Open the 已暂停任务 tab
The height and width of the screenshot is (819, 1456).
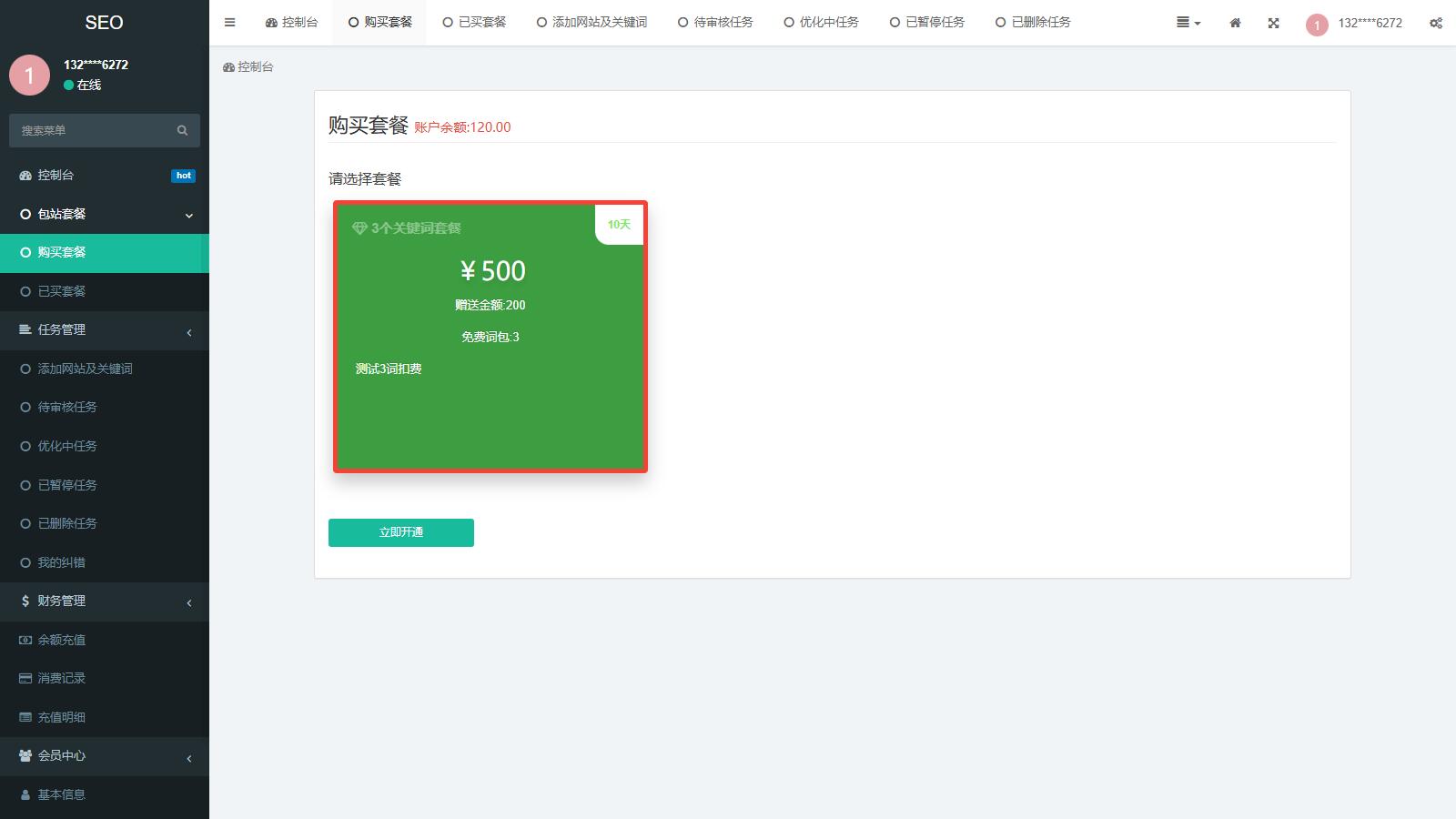pos(927,23)
